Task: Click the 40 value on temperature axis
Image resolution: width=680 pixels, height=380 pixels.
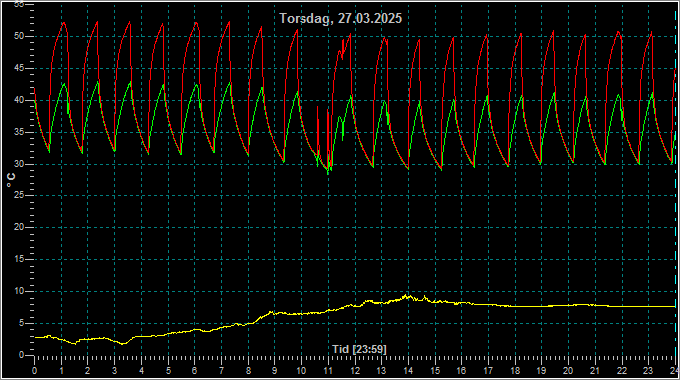Action: click(x=19, y=100)
